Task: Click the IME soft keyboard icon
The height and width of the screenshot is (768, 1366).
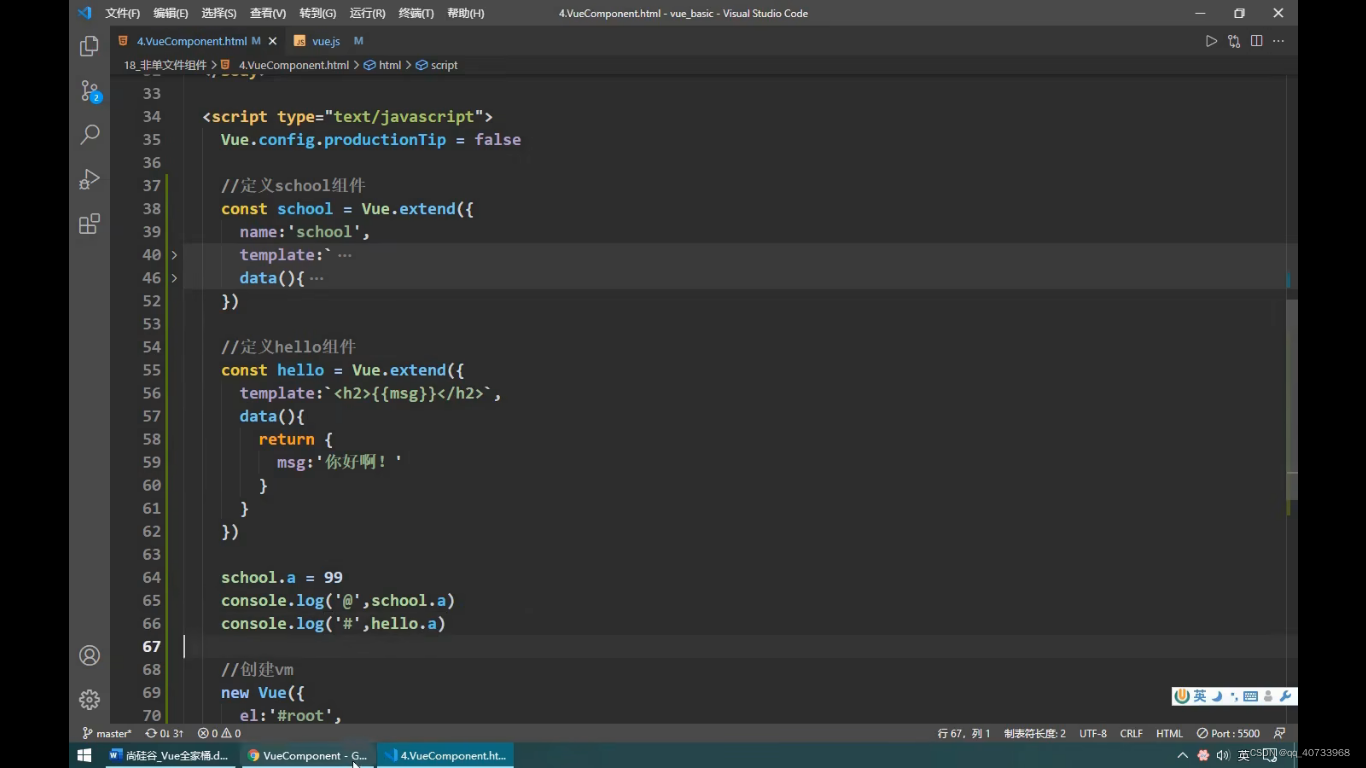Action: [1250, 696]
